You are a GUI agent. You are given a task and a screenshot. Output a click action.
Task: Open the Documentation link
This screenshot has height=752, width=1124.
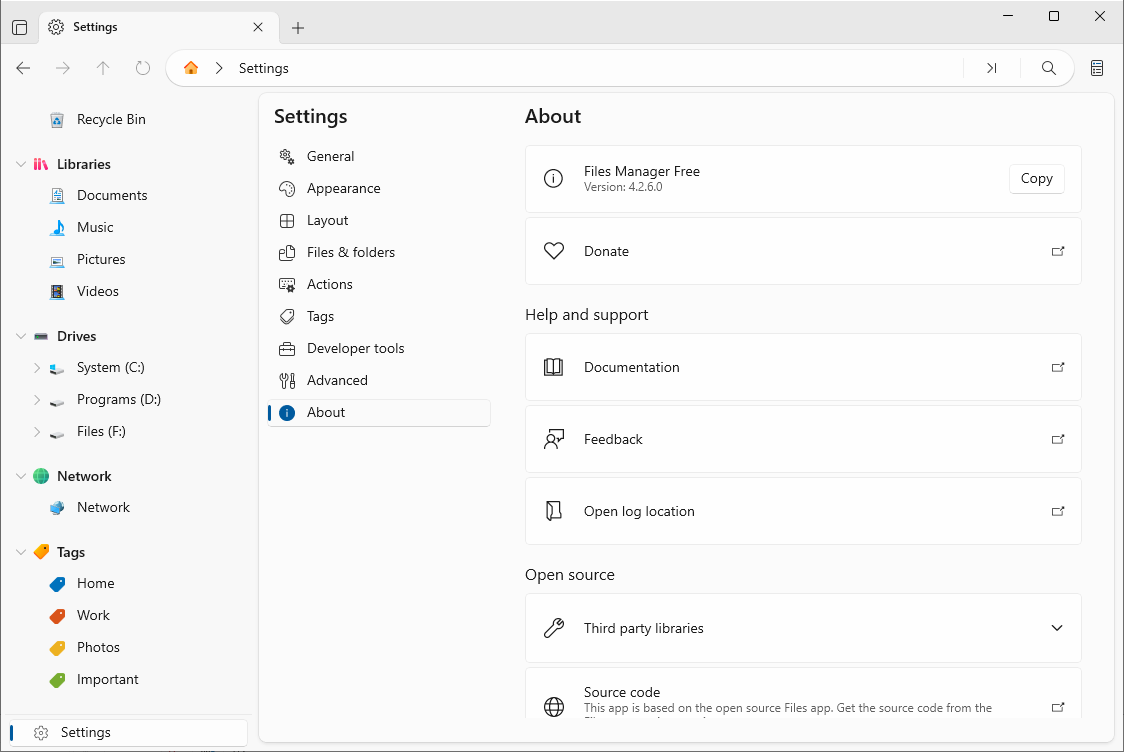[803, 367]
